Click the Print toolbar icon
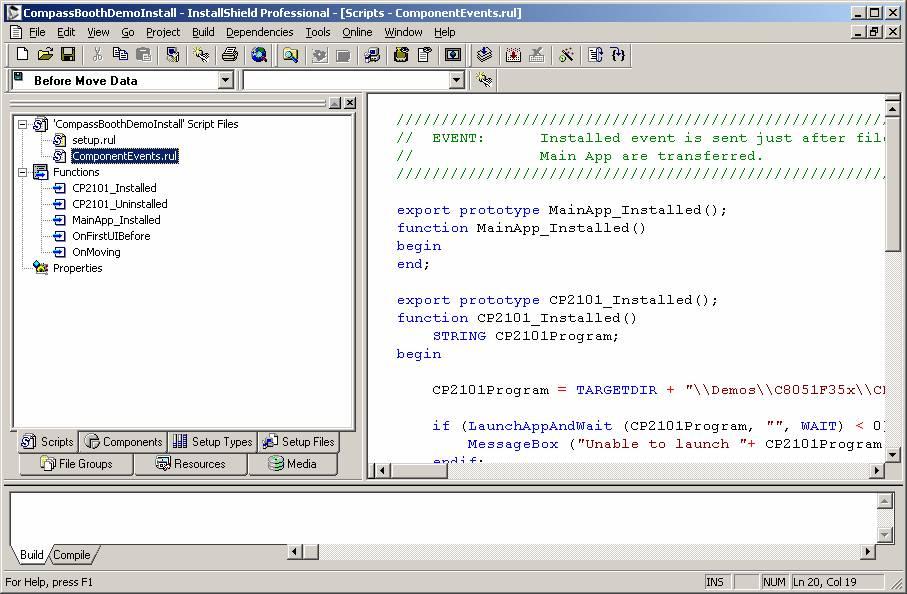Image resolution: width=907 pixels, height=594 pixels. pos(229,55)
